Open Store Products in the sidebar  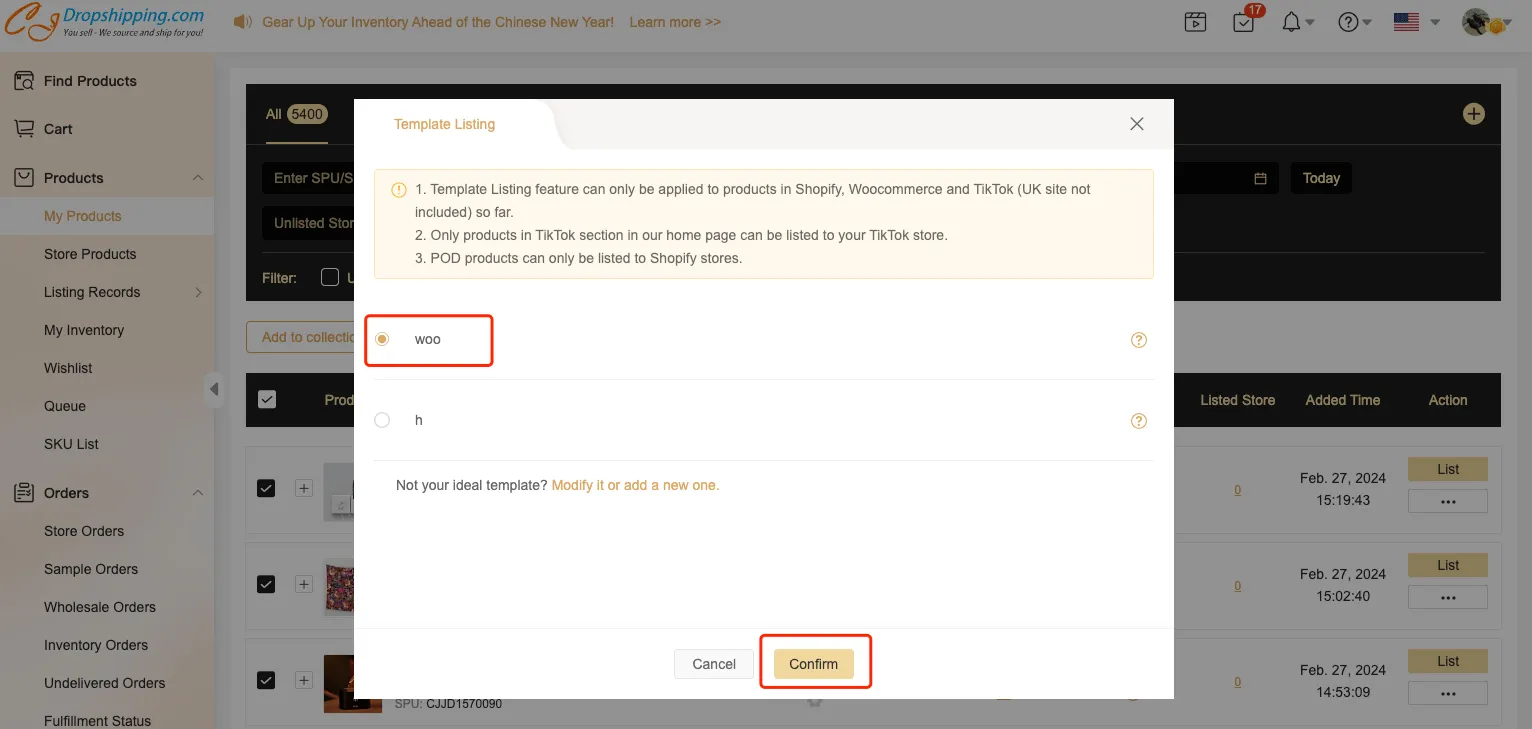click(x=90, y=254)
